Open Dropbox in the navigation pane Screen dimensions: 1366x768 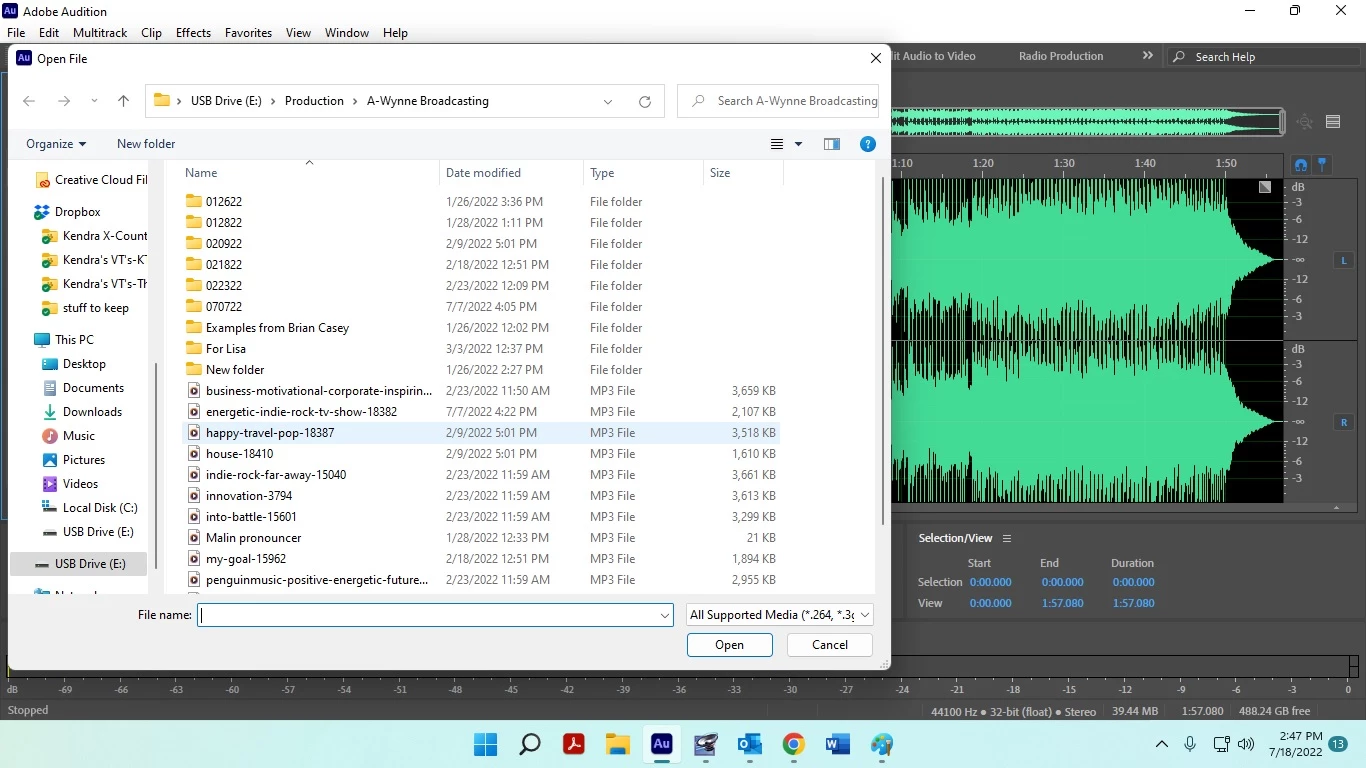click(78, 212)
